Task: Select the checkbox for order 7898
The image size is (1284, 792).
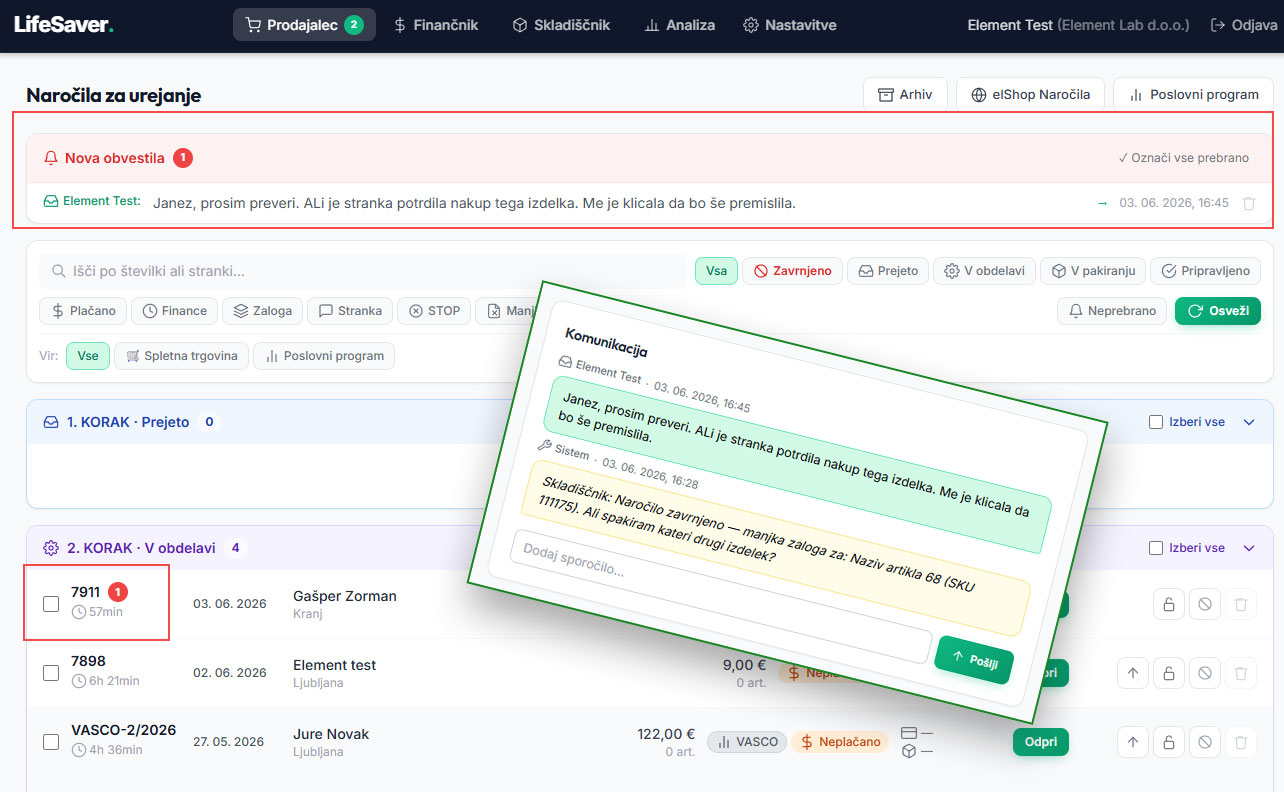Action: point(51,673)
